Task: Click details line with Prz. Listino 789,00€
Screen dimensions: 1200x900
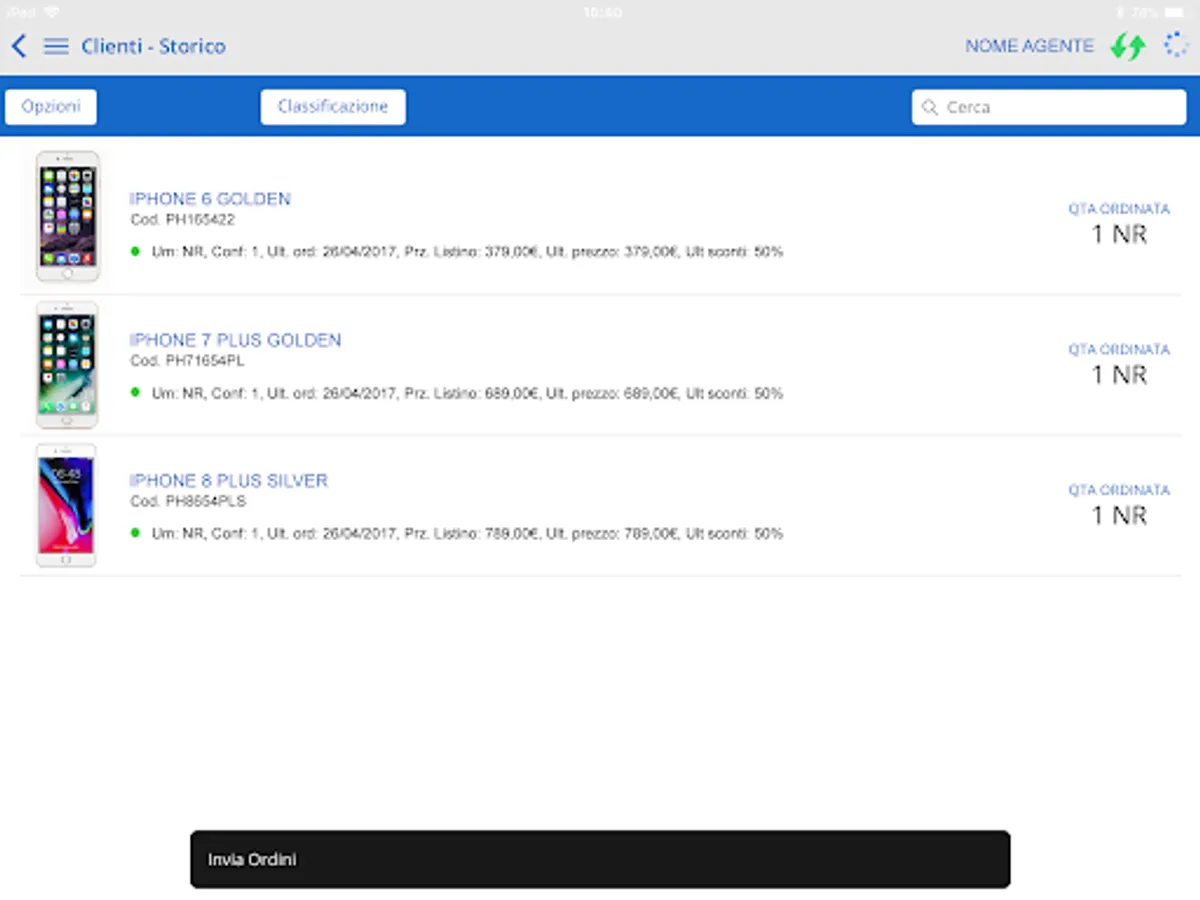Action: (467, 535)
